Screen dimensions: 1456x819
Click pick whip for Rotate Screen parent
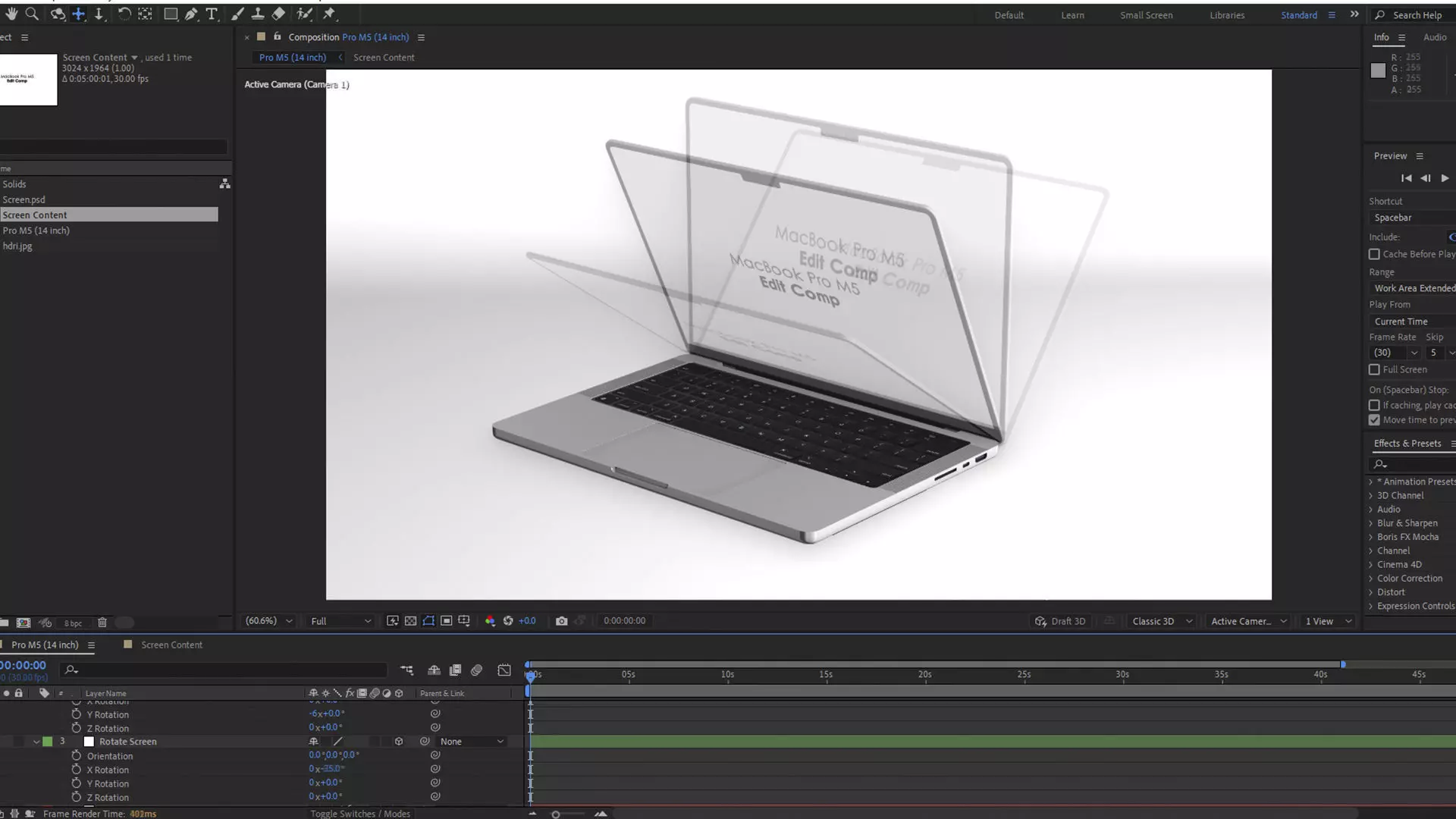point(425,742)
